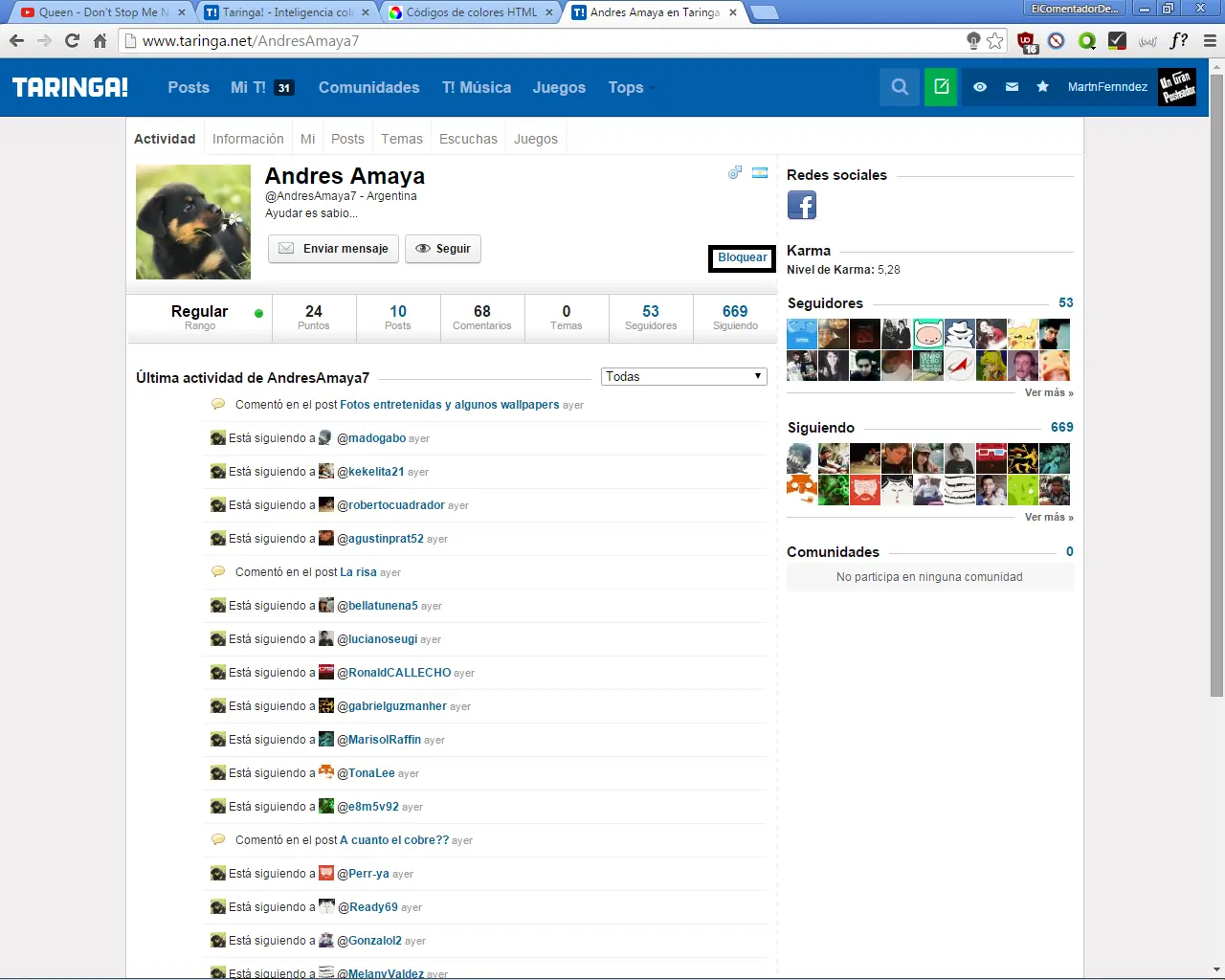Open Comunidades in the top navigation

tap(368, 87)
